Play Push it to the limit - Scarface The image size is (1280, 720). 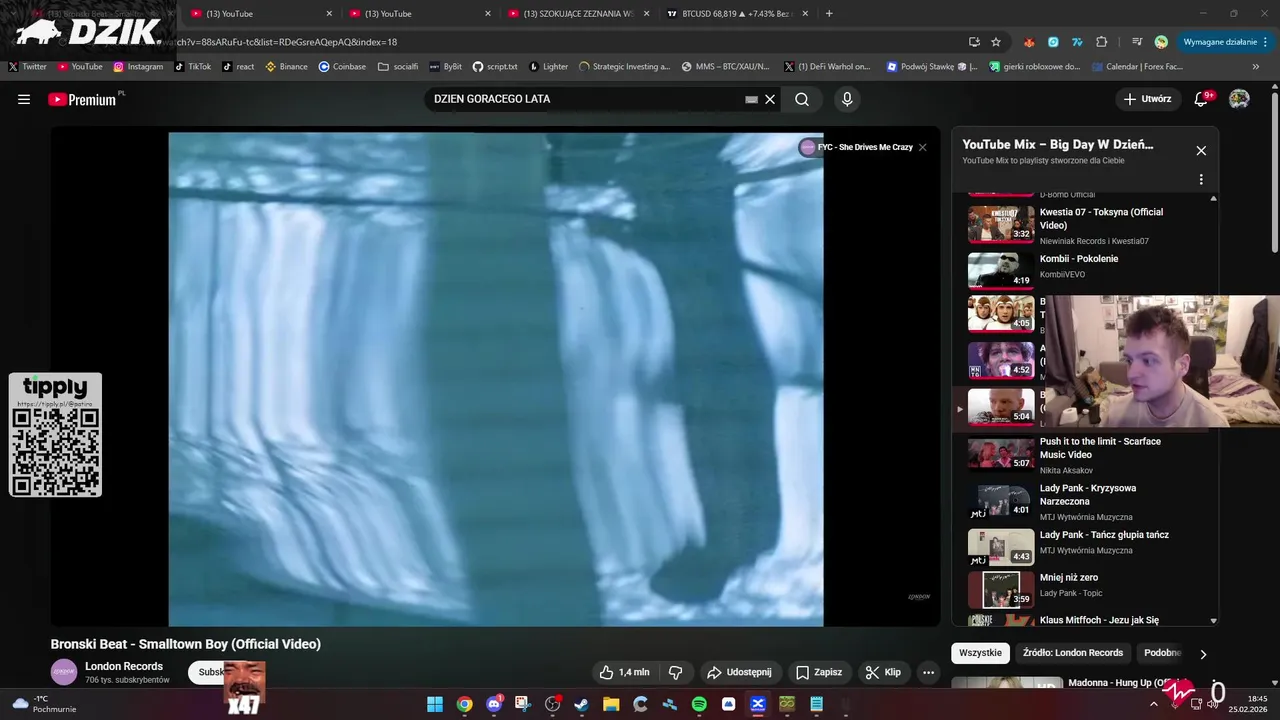[1084, 454]
